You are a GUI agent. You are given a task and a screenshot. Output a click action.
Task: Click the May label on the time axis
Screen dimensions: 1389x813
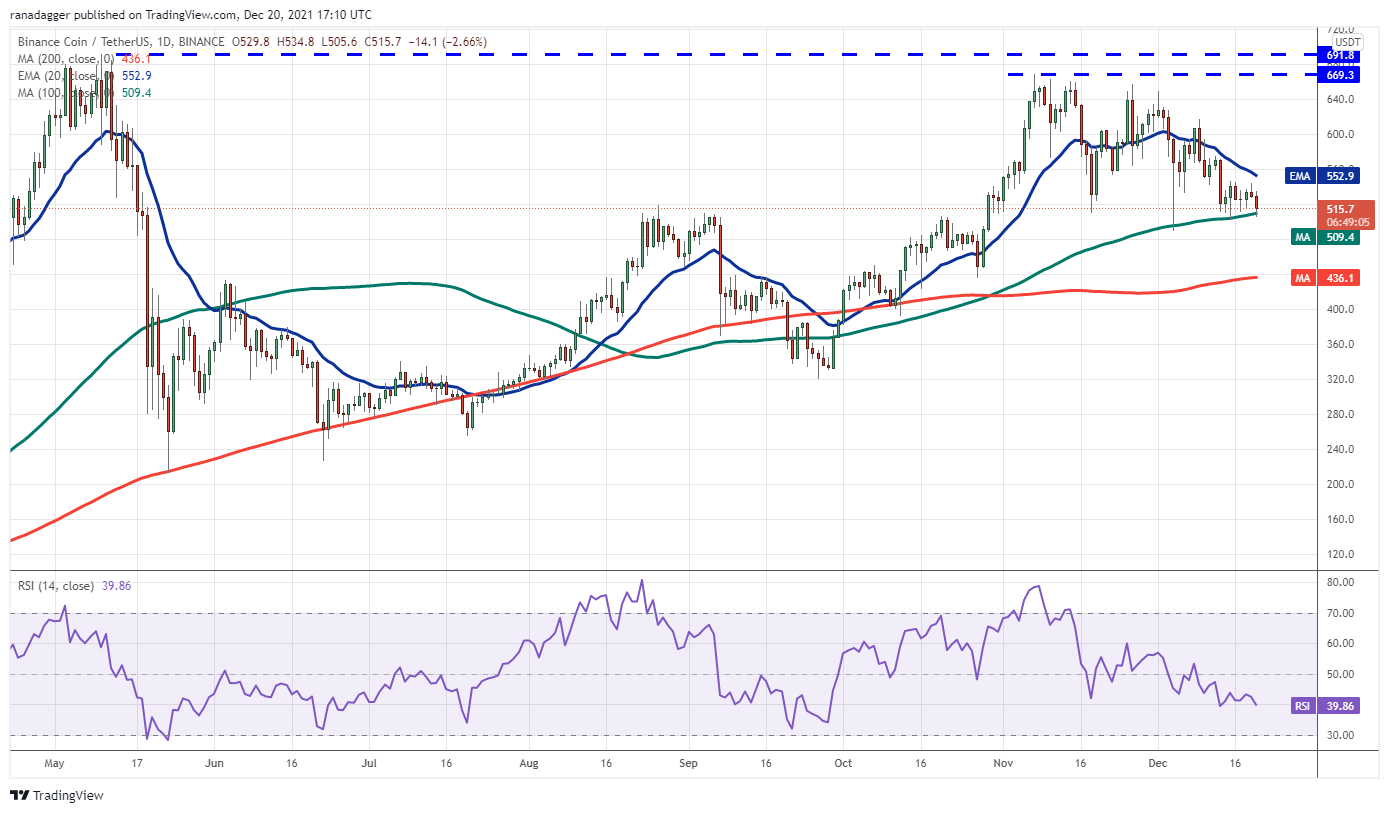[x=55, y=761]
